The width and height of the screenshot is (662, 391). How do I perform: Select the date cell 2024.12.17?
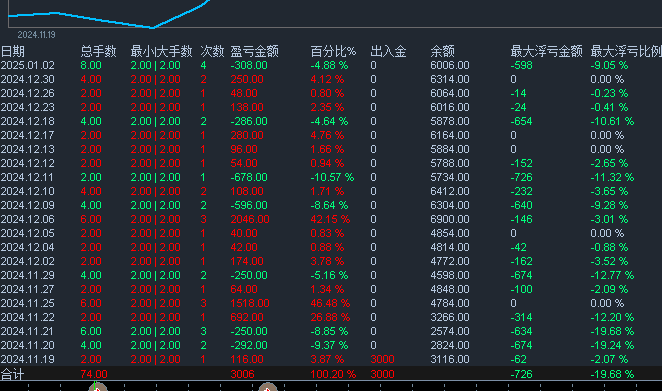click(28, 135)
